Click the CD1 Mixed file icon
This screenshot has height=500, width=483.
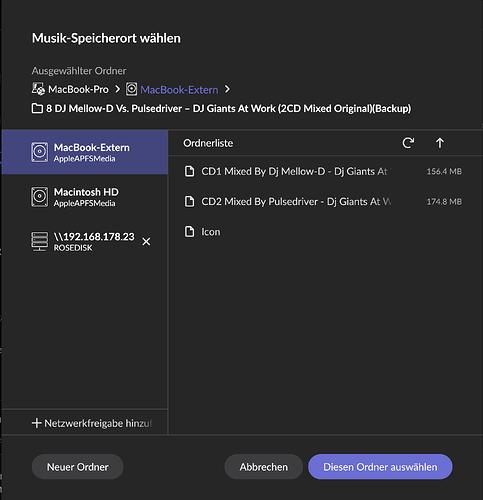189,171
